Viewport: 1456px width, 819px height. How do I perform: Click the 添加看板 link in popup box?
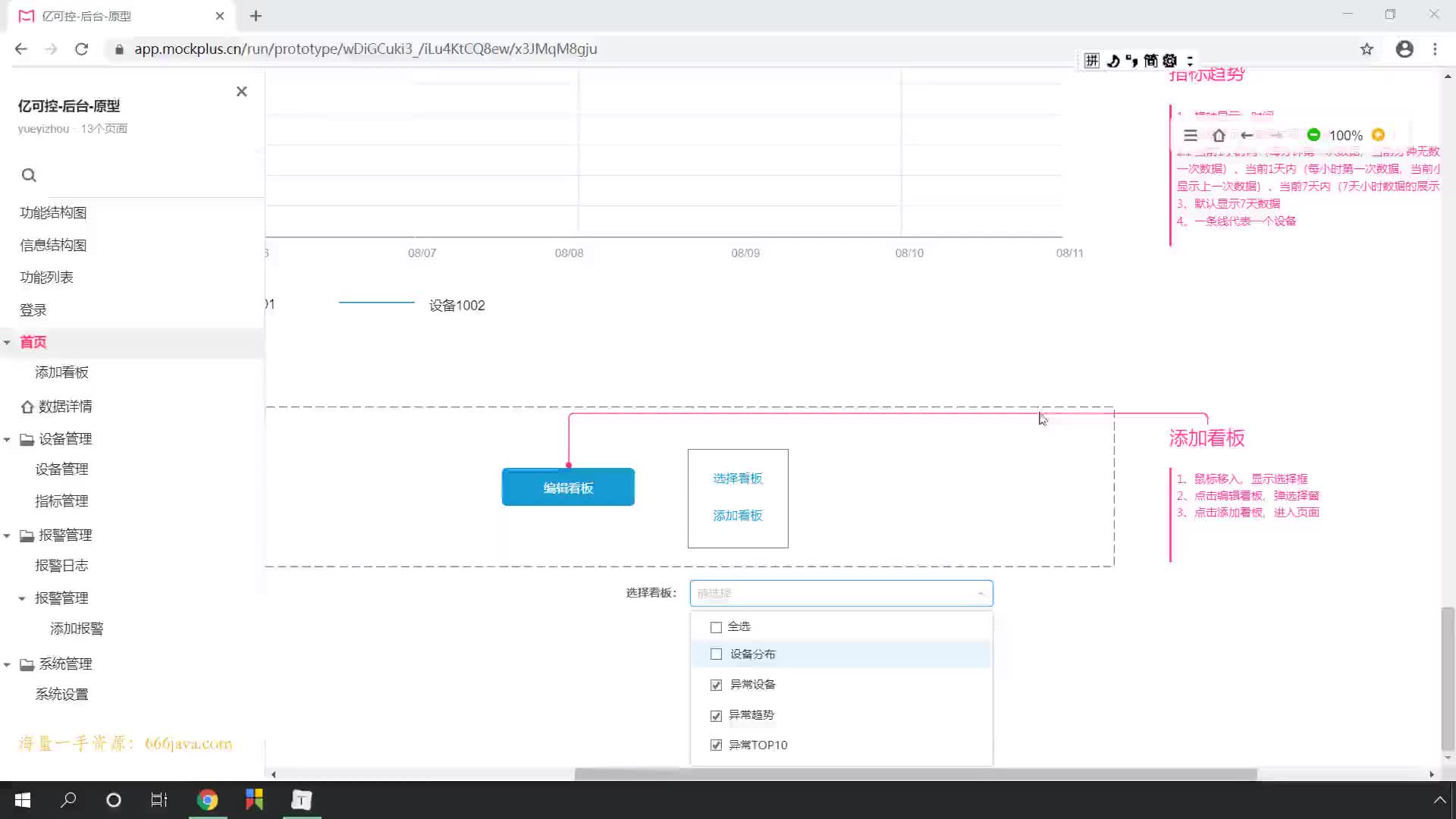737,516
